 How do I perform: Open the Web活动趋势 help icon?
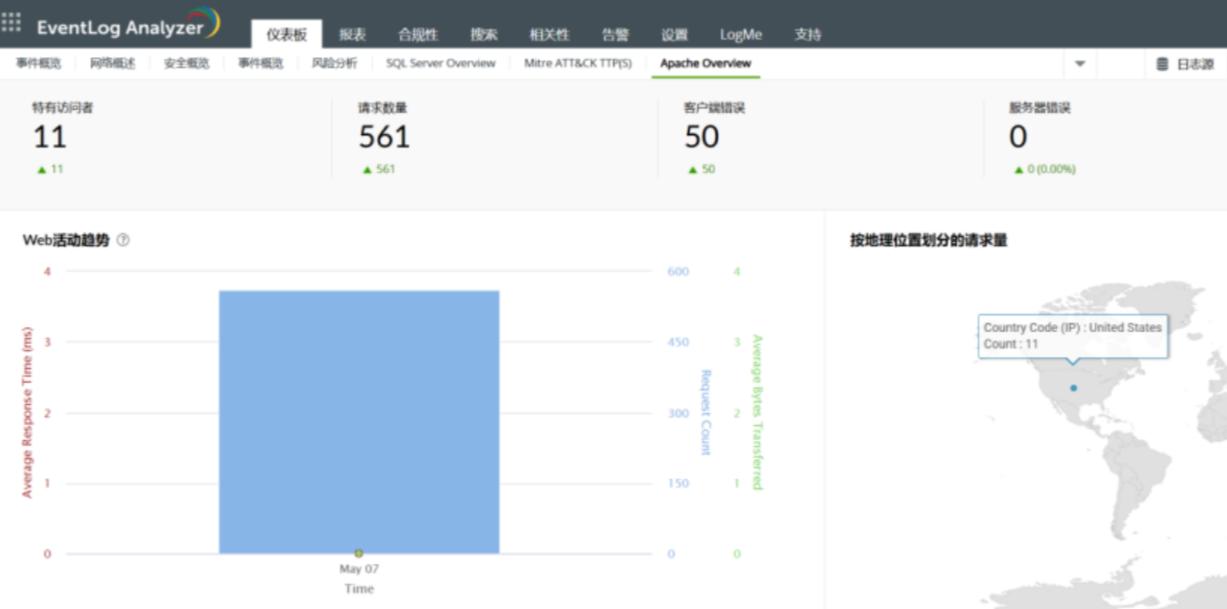(123, 240)
